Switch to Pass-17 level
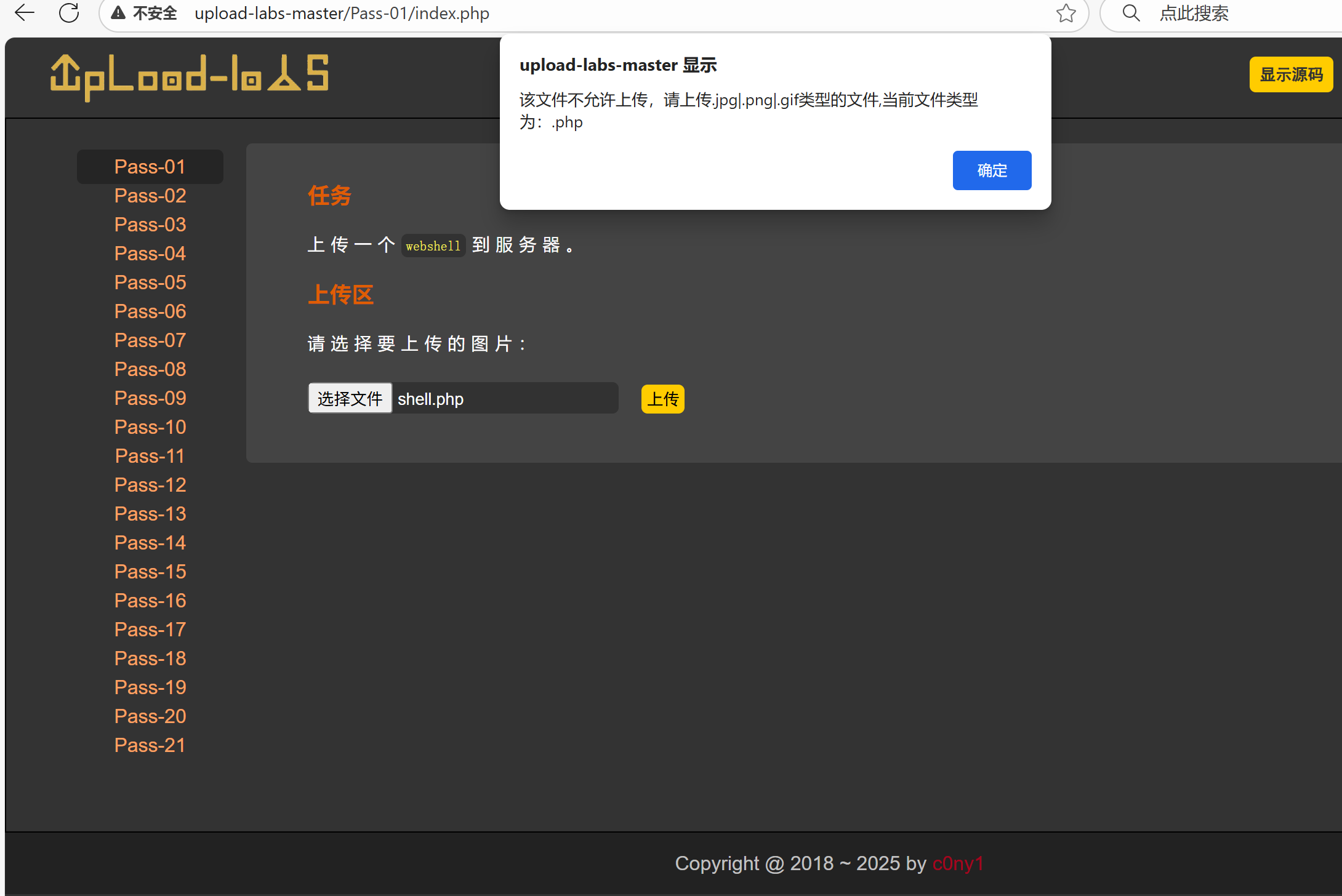Viewport: 1342px width, 896px height. 150,630
